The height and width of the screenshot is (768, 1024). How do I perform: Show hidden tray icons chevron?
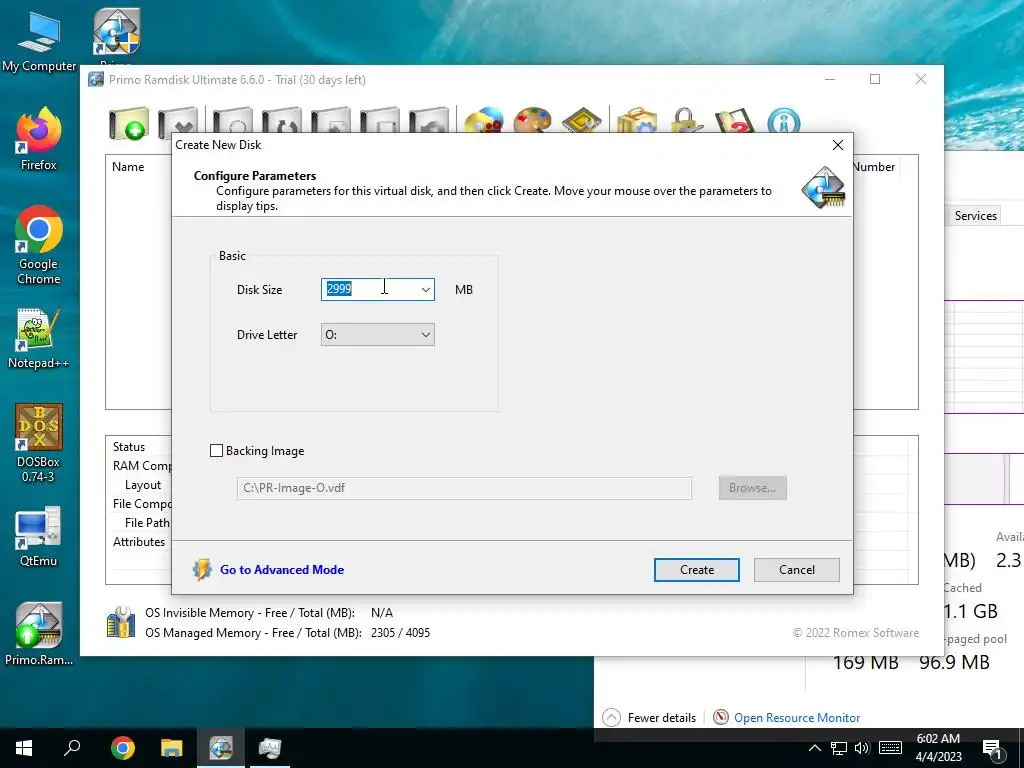pyautogui.click(x=815, y=748)
